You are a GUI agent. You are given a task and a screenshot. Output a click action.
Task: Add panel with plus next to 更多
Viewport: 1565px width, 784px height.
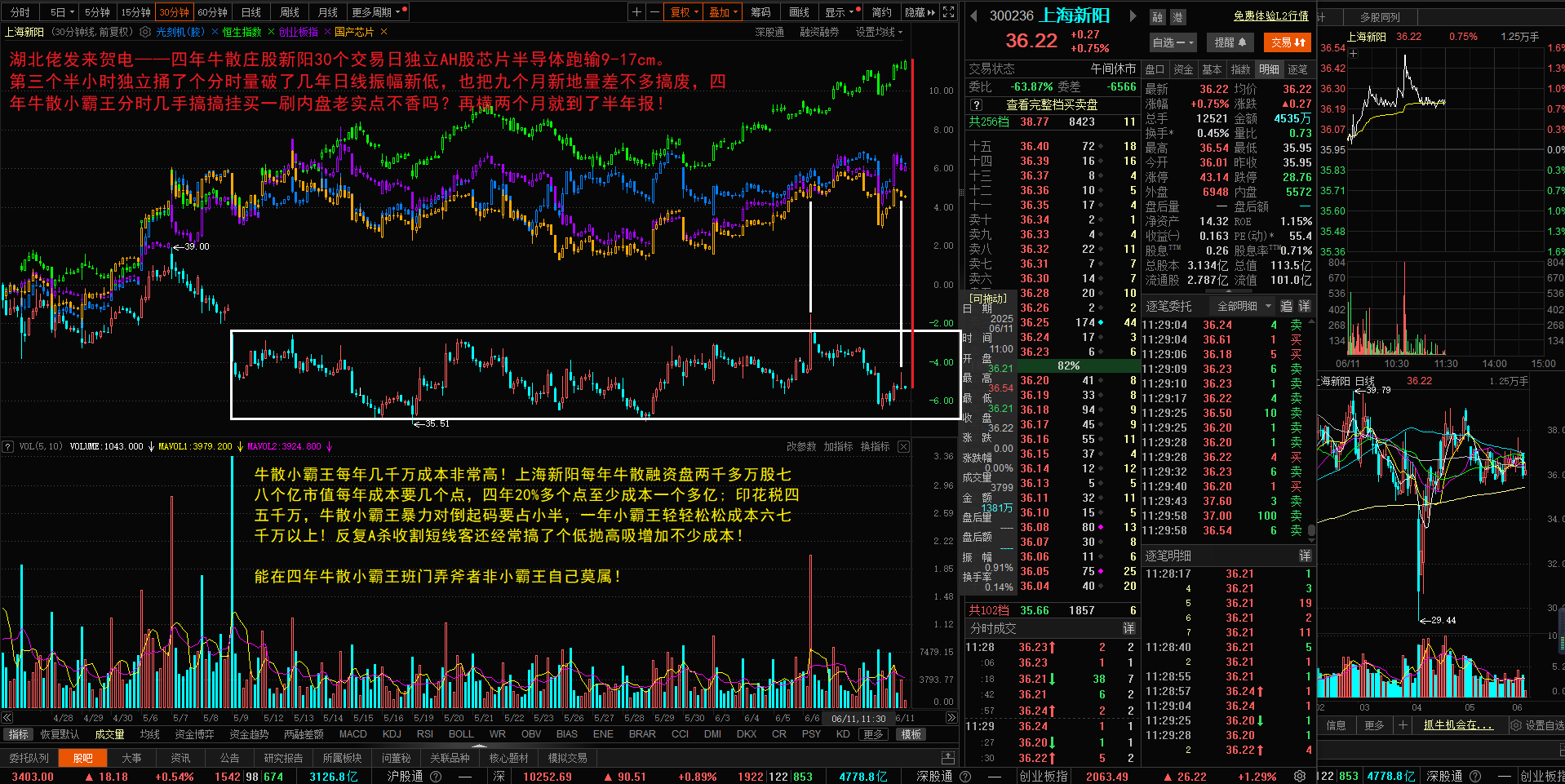point(1403,725)
